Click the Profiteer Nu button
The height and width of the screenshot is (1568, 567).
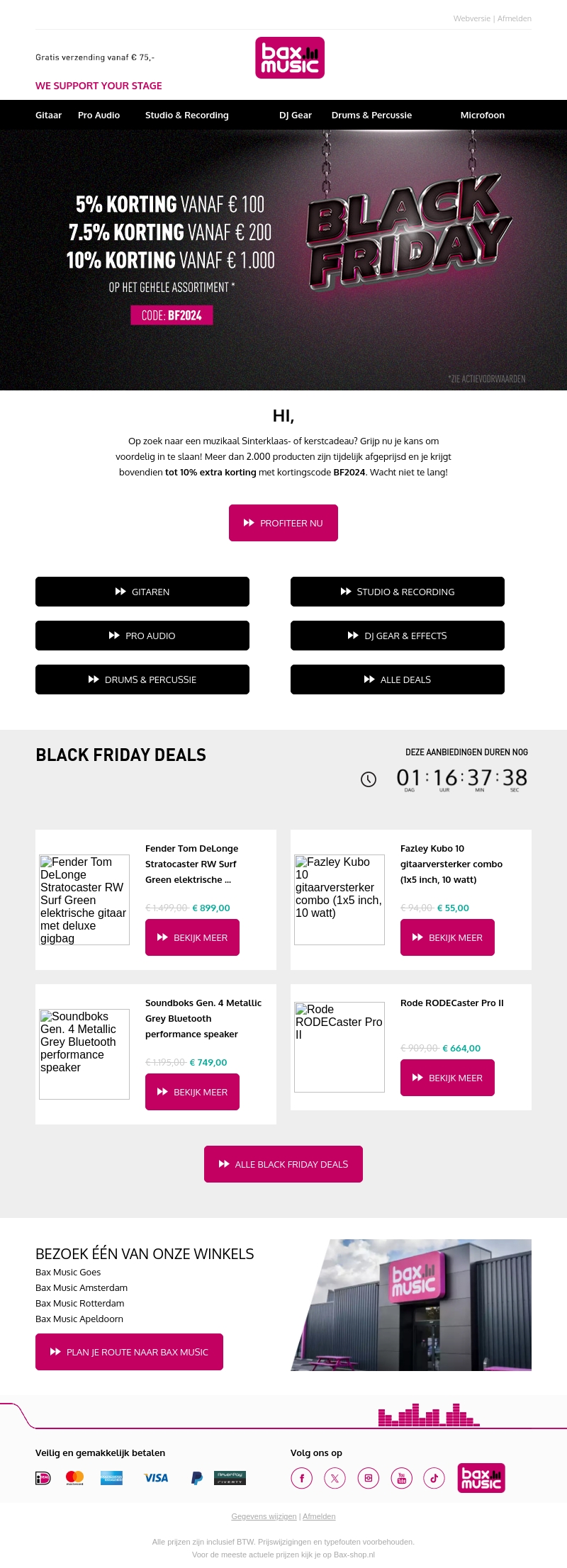[283, 523]
